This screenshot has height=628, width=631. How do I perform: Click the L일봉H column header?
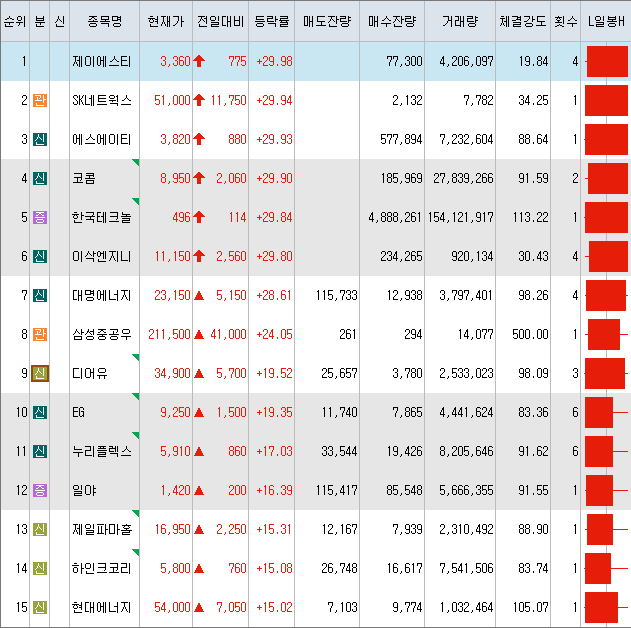[x=606, y=21]
